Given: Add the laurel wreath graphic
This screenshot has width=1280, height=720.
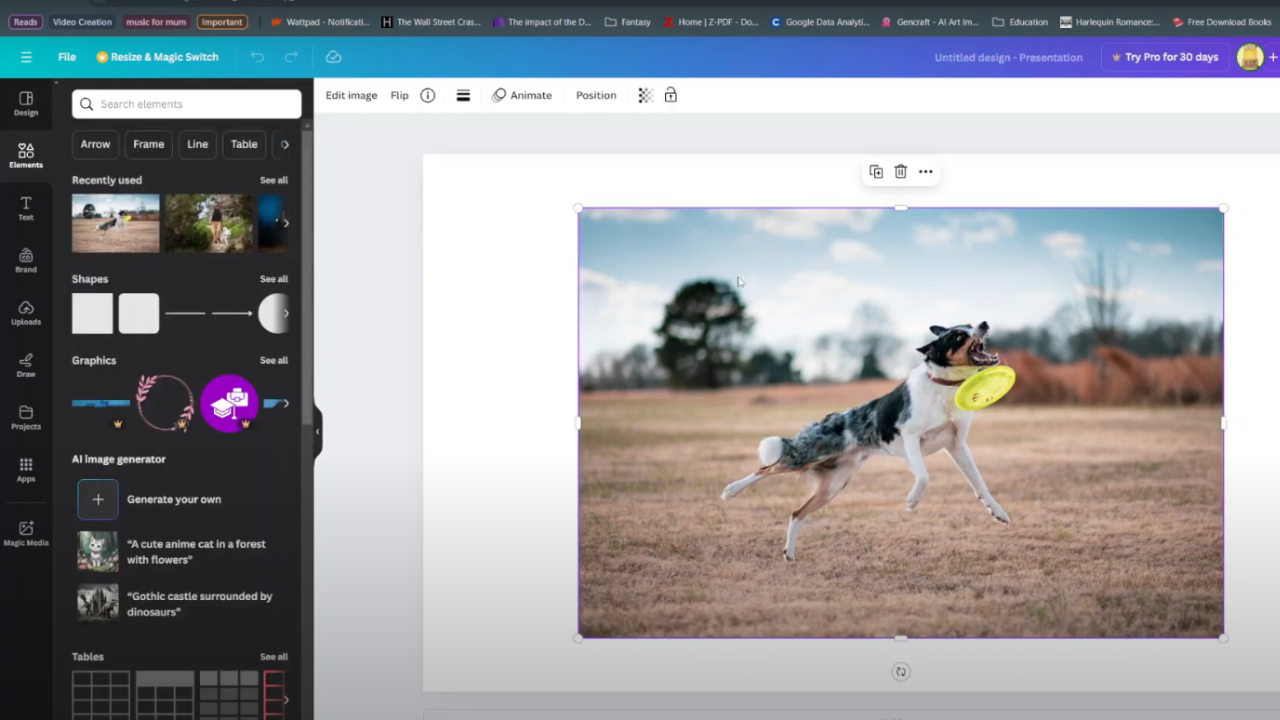Looking at the screenshot, I should click(165, 403).
